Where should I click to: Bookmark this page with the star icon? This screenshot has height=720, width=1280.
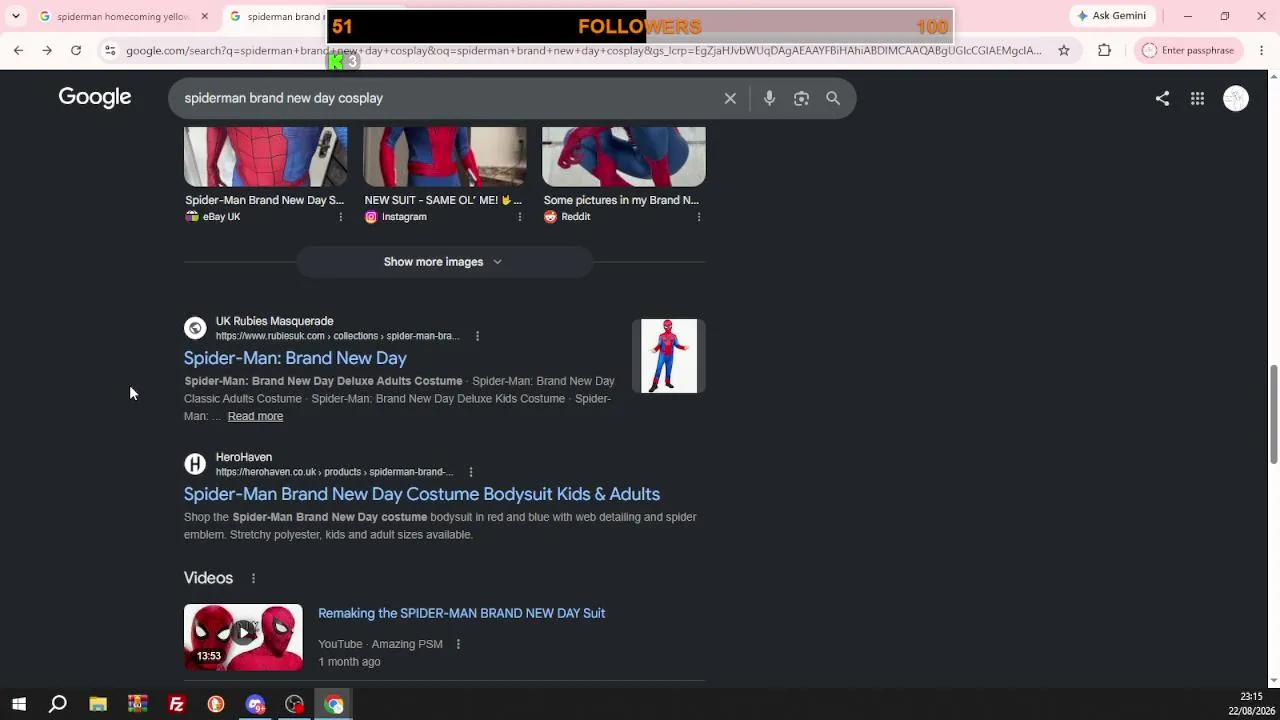pyautogui.click(x=1064, y=50)
